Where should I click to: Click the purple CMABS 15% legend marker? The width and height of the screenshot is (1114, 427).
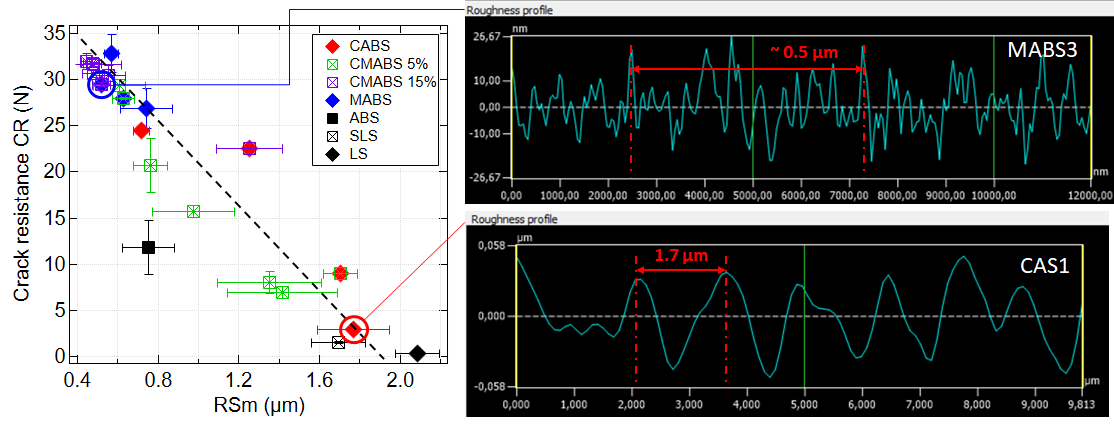tap(331, 82)
